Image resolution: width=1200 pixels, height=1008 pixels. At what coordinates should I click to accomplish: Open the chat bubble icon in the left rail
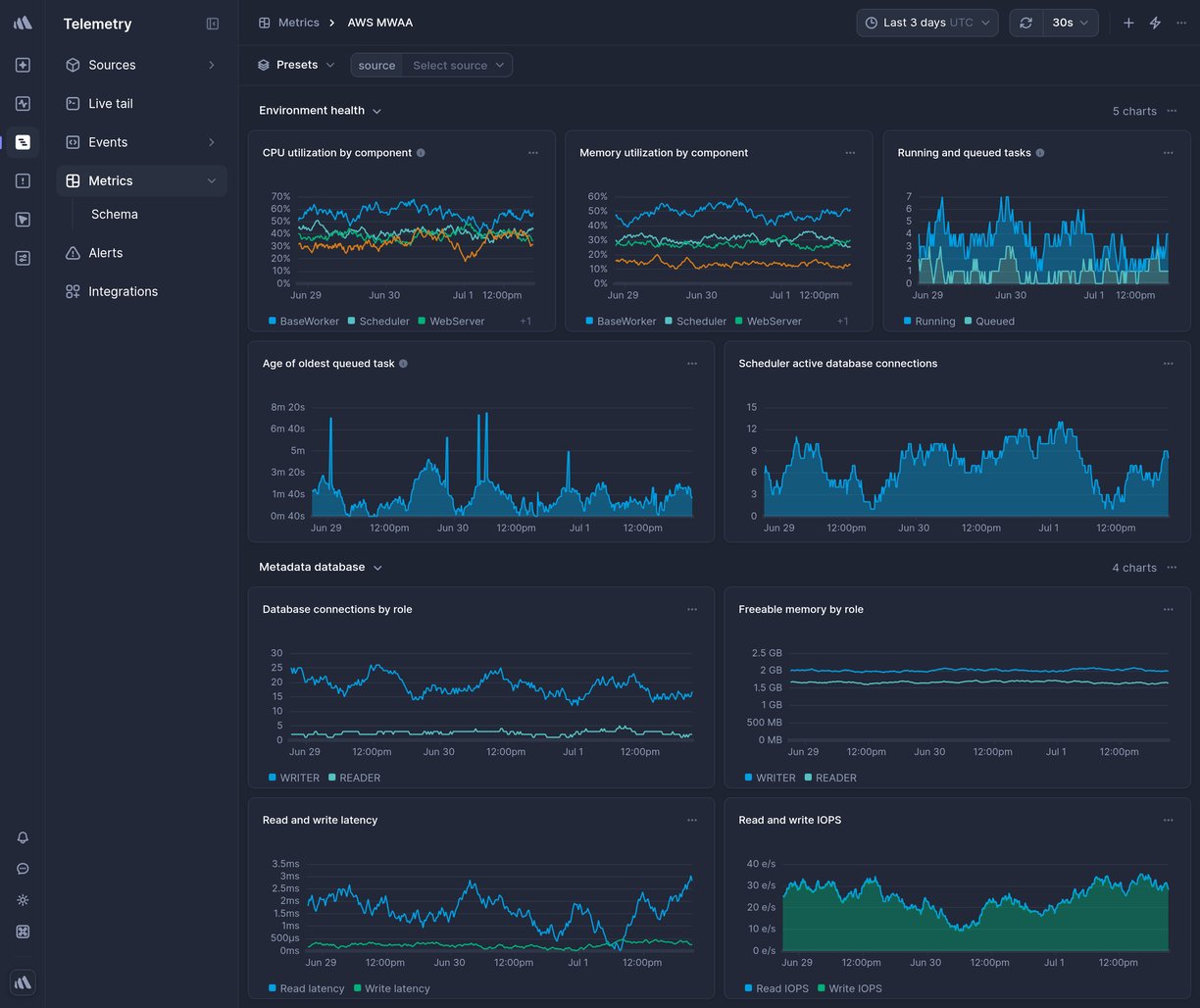23,869
